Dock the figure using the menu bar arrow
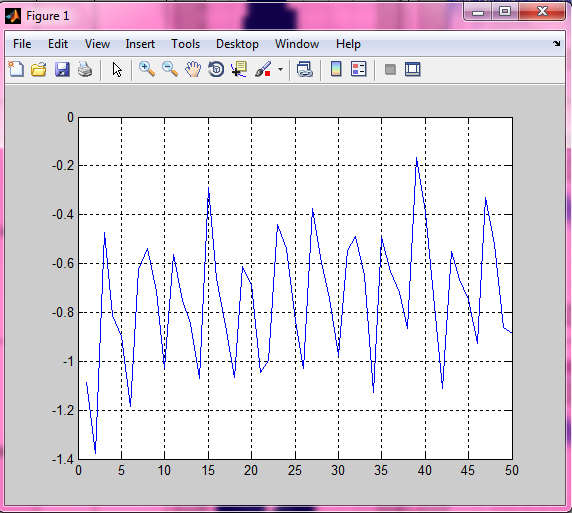The width and height of the screenshot is (572, 513). (556, 44)
